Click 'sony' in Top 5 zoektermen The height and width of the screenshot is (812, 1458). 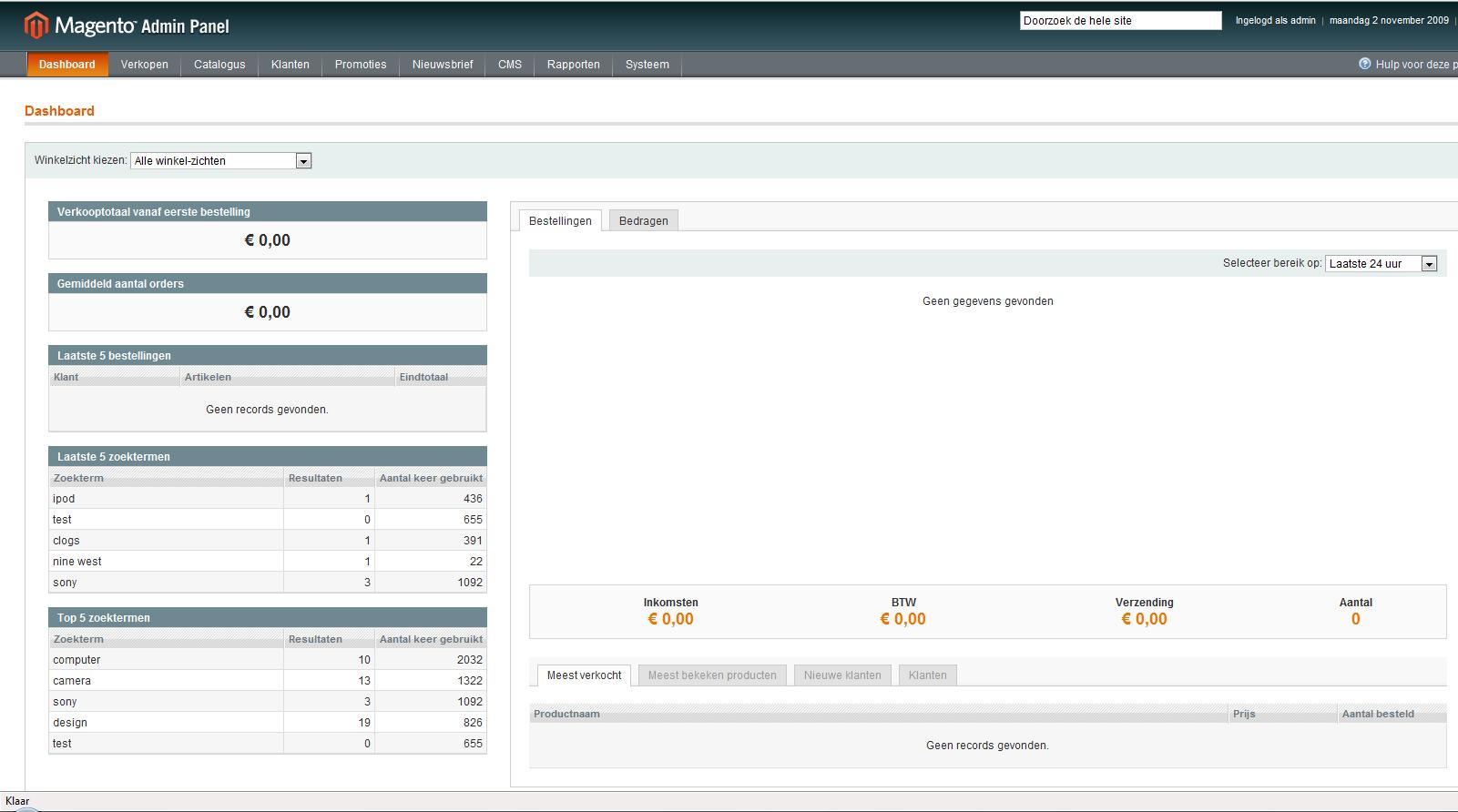click(x=268, y=702)
